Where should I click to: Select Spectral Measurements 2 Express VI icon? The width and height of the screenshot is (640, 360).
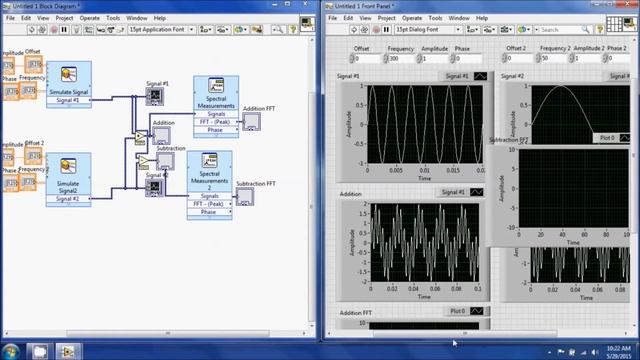tap(209, 160)
